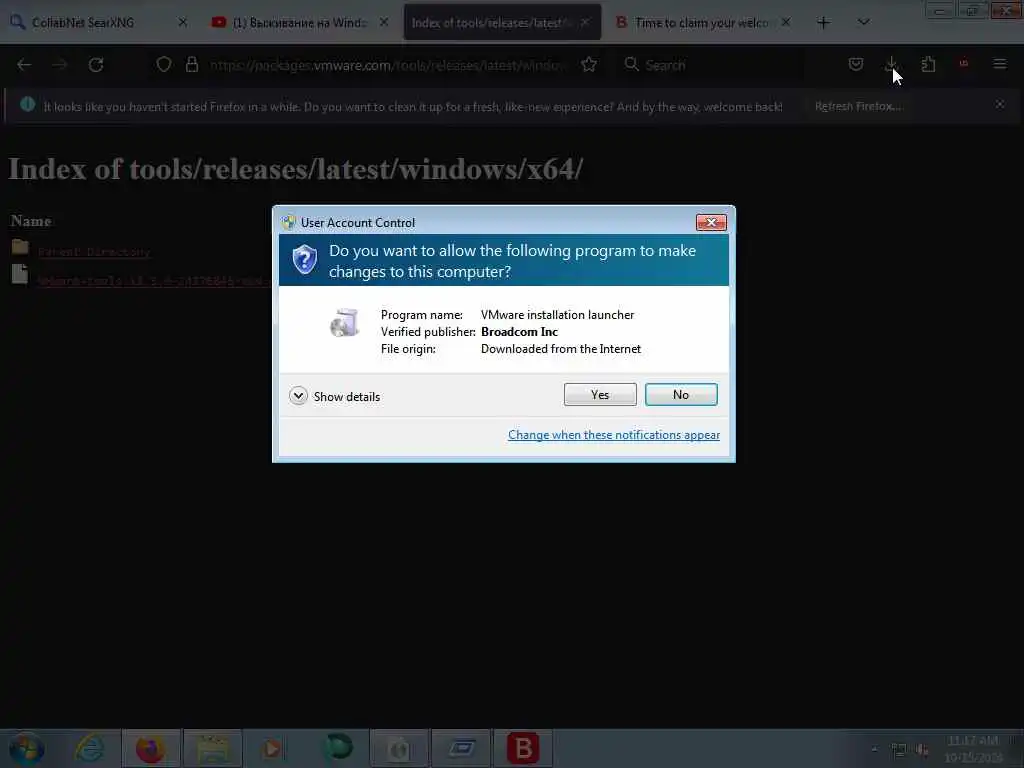Click the network icon in system tray
The image size is (1024, 768).
pyautogui.click(x=899, y=750)
